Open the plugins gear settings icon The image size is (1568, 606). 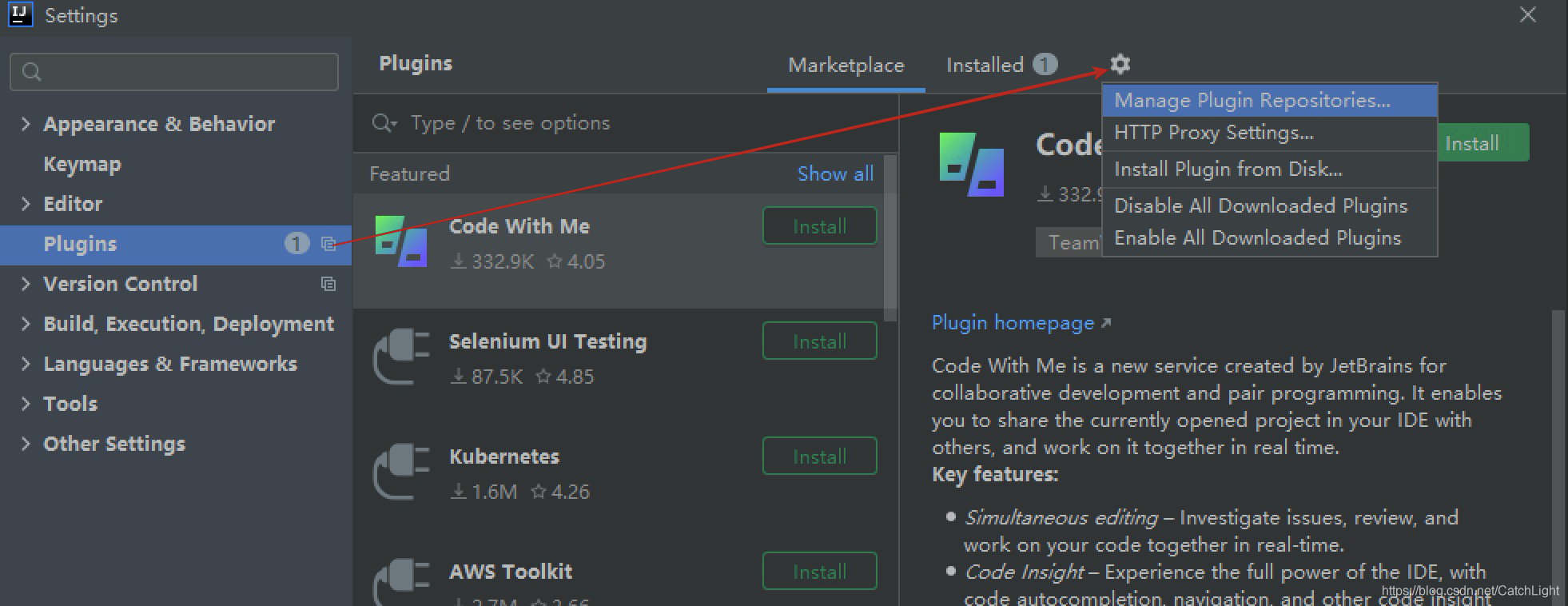point(1120,64)
